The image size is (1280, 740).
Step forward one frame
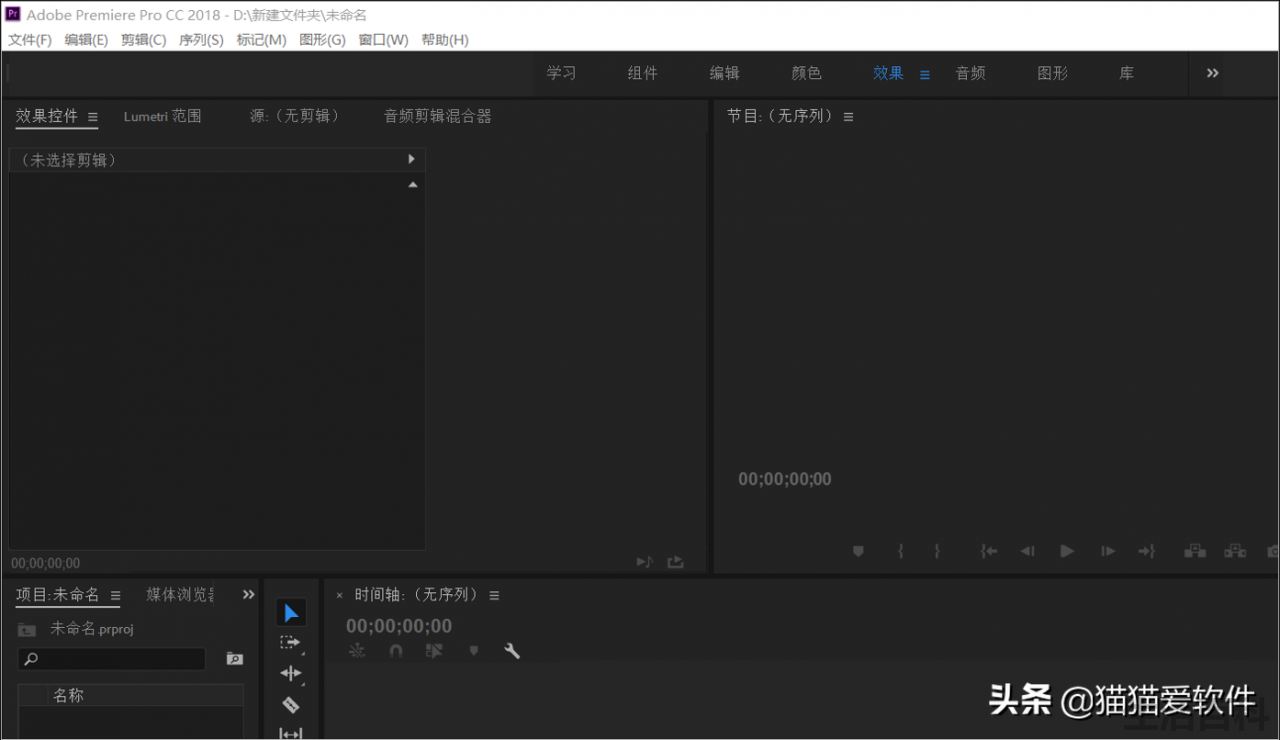[x=1107, y=551]
